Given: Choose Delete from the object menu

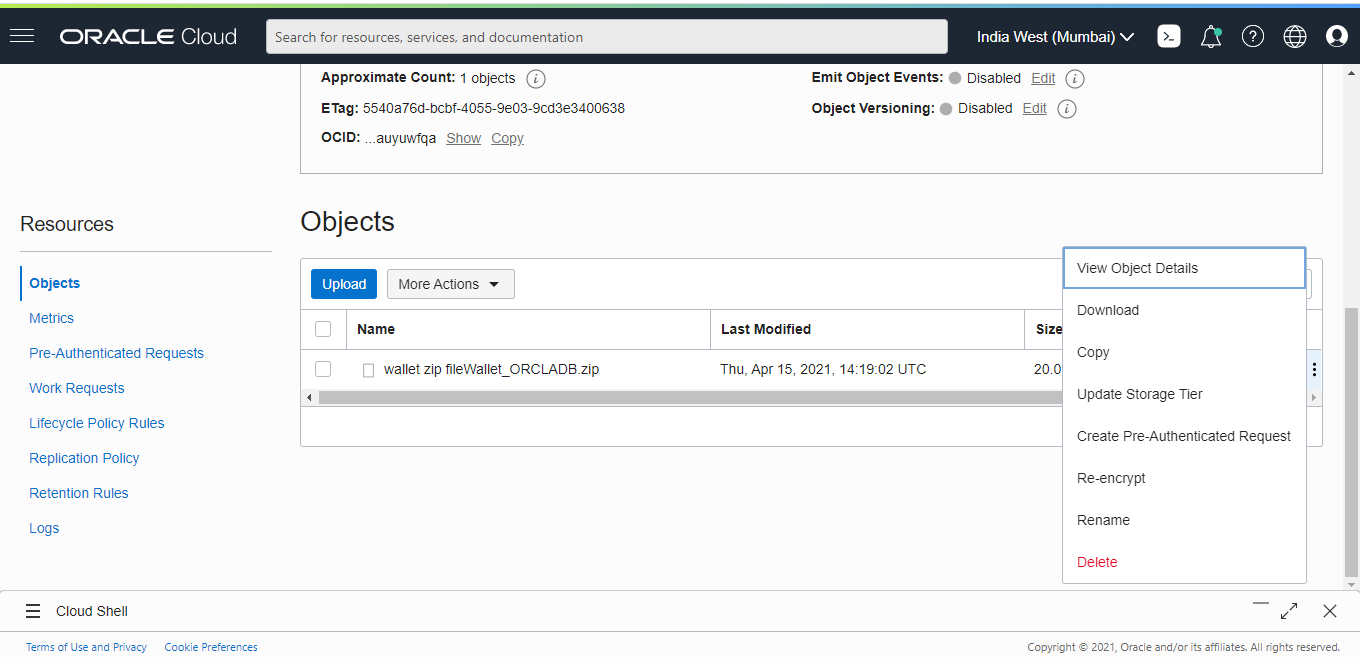Looking at the screenshot, I should point(1184,562).
